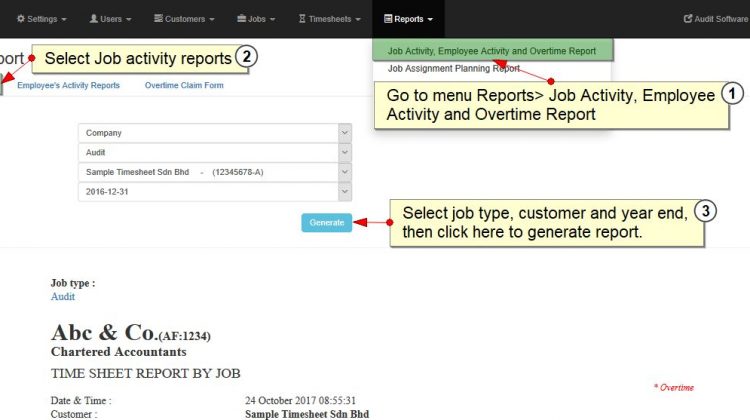Click the Reports icon in navbar
This screenshot has height=420, width=750.
[x=388, y=19]
